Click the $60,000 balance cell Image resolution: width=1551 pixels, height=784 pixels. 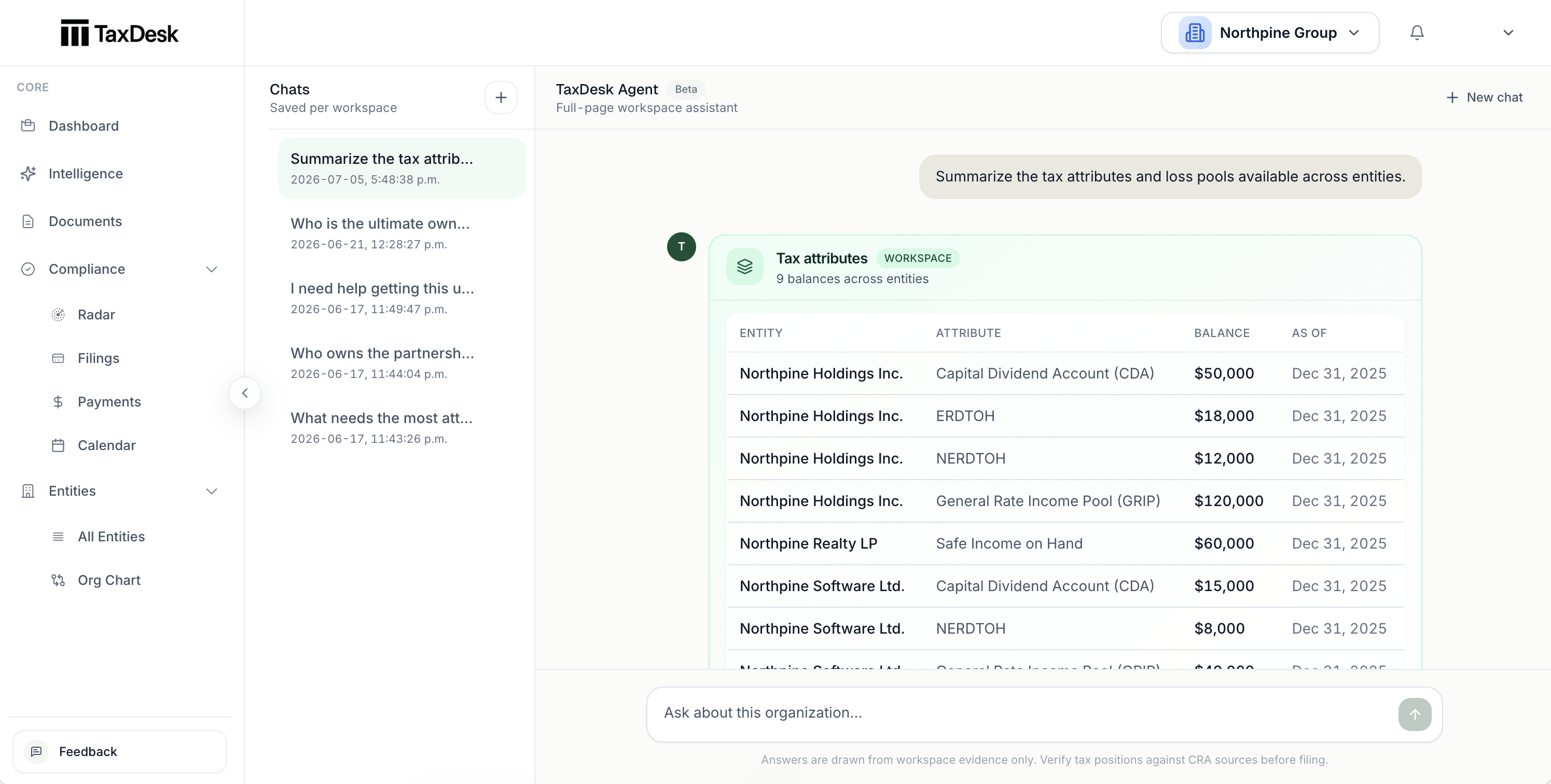point(1224,543)
